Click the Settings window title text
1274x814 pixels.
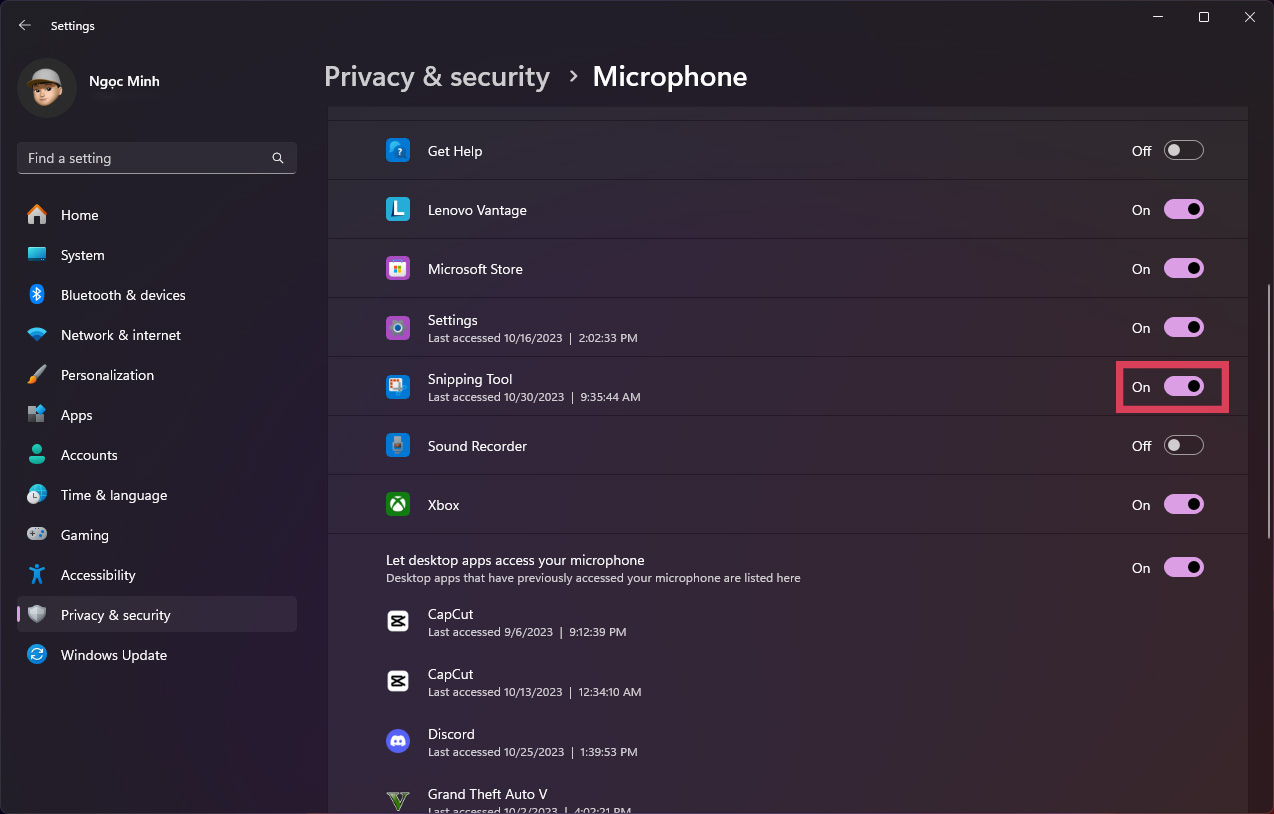pyautogui.click(x=73, y=26)
